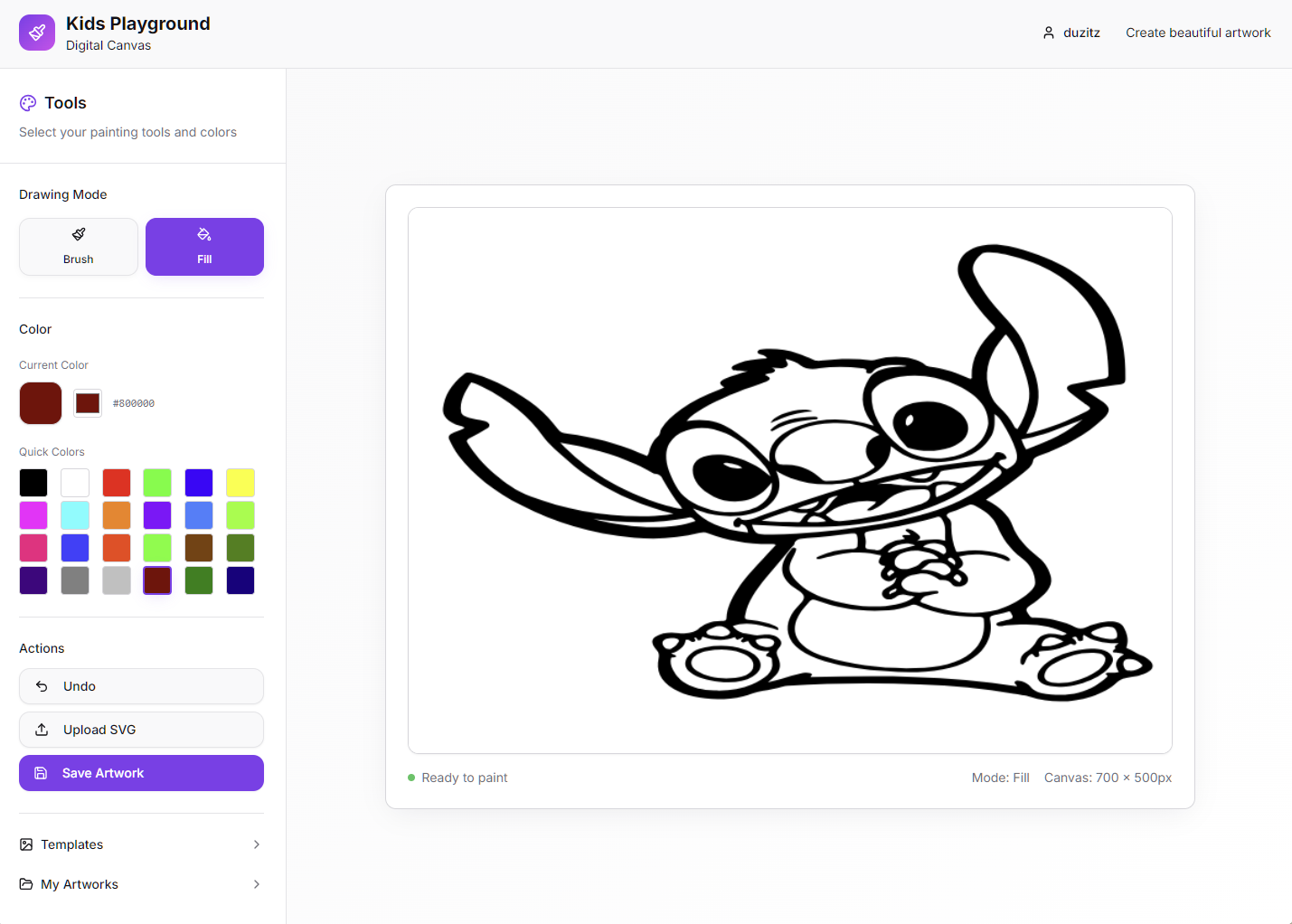Open the My Artworks menu row
The width and height of the screenshot is (1292, 924).
141,884
